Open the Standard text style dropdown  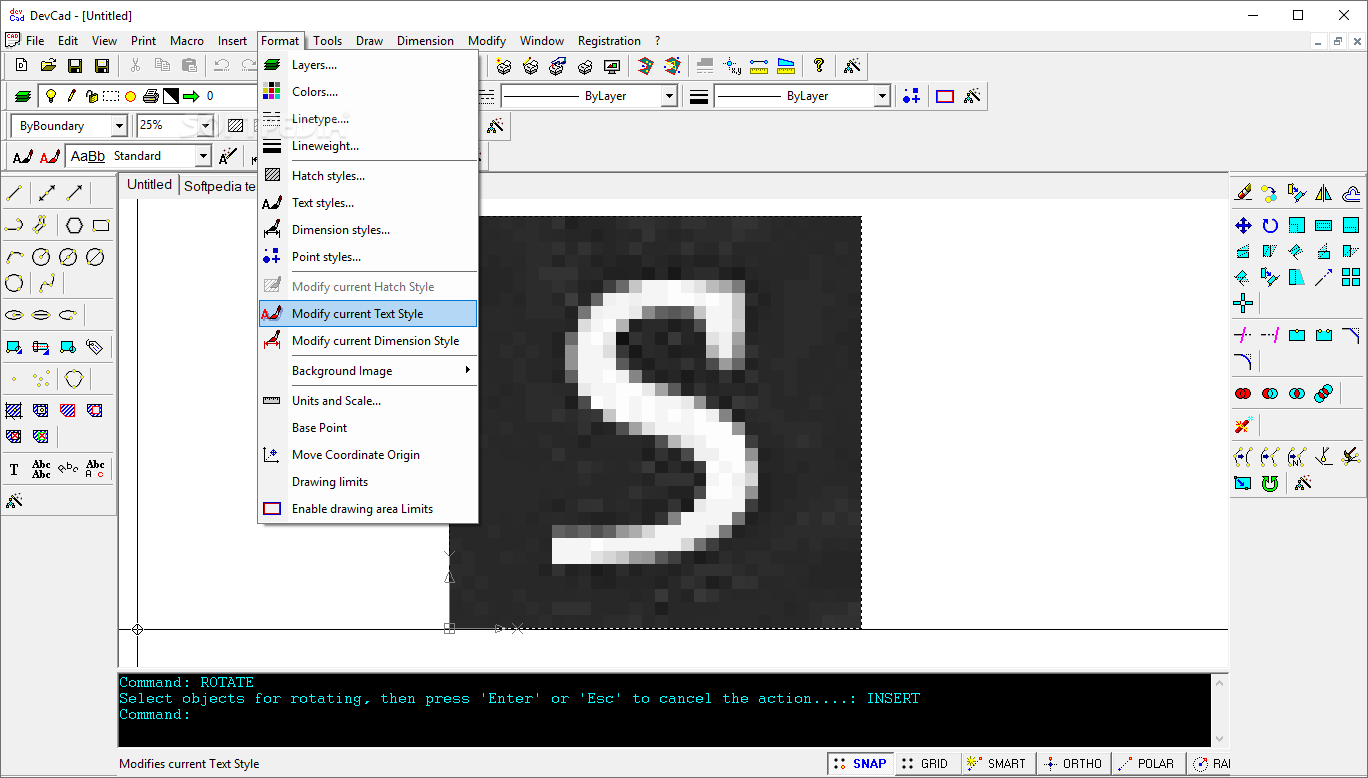pyautogui.click(x=203, y=156)
